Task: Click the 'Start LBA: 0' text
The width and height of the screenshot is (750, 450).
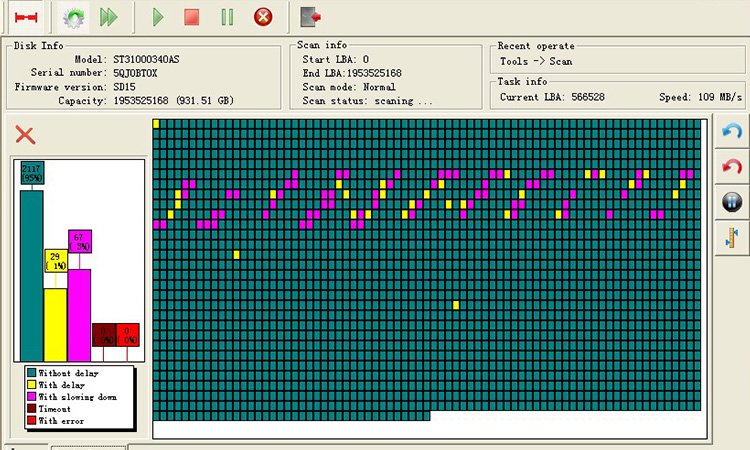Action: (336, 59)
